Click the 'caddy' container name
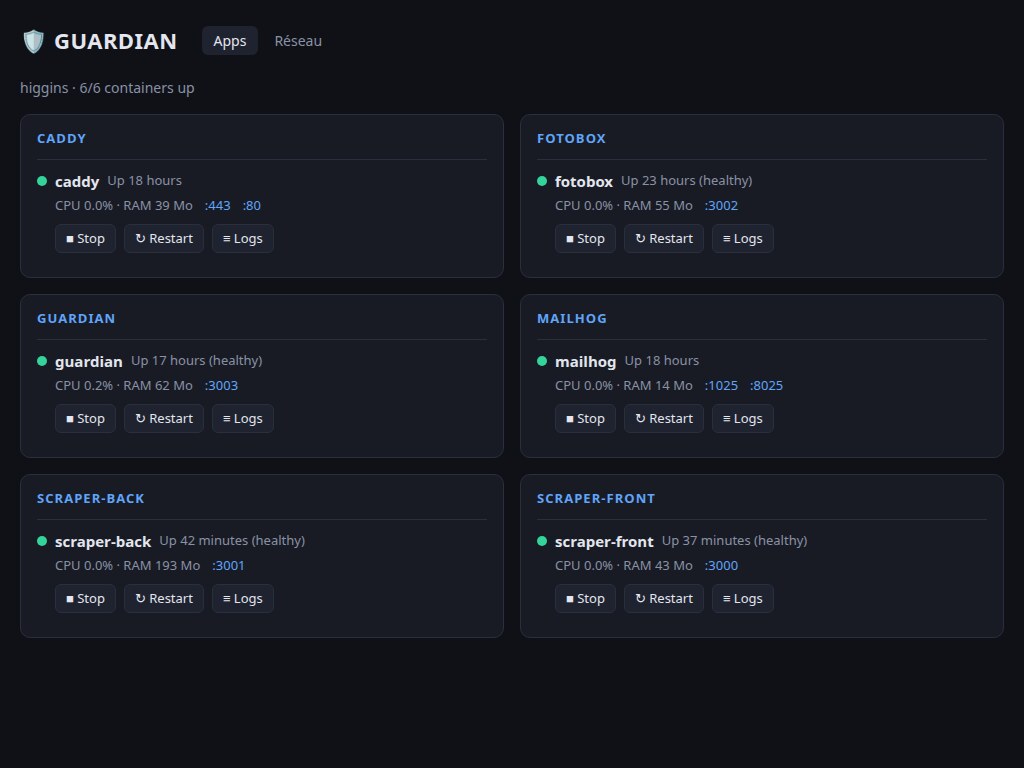The width and height of the screenshot is (1024, 768). pyautogui.click(x=77, y=182)
